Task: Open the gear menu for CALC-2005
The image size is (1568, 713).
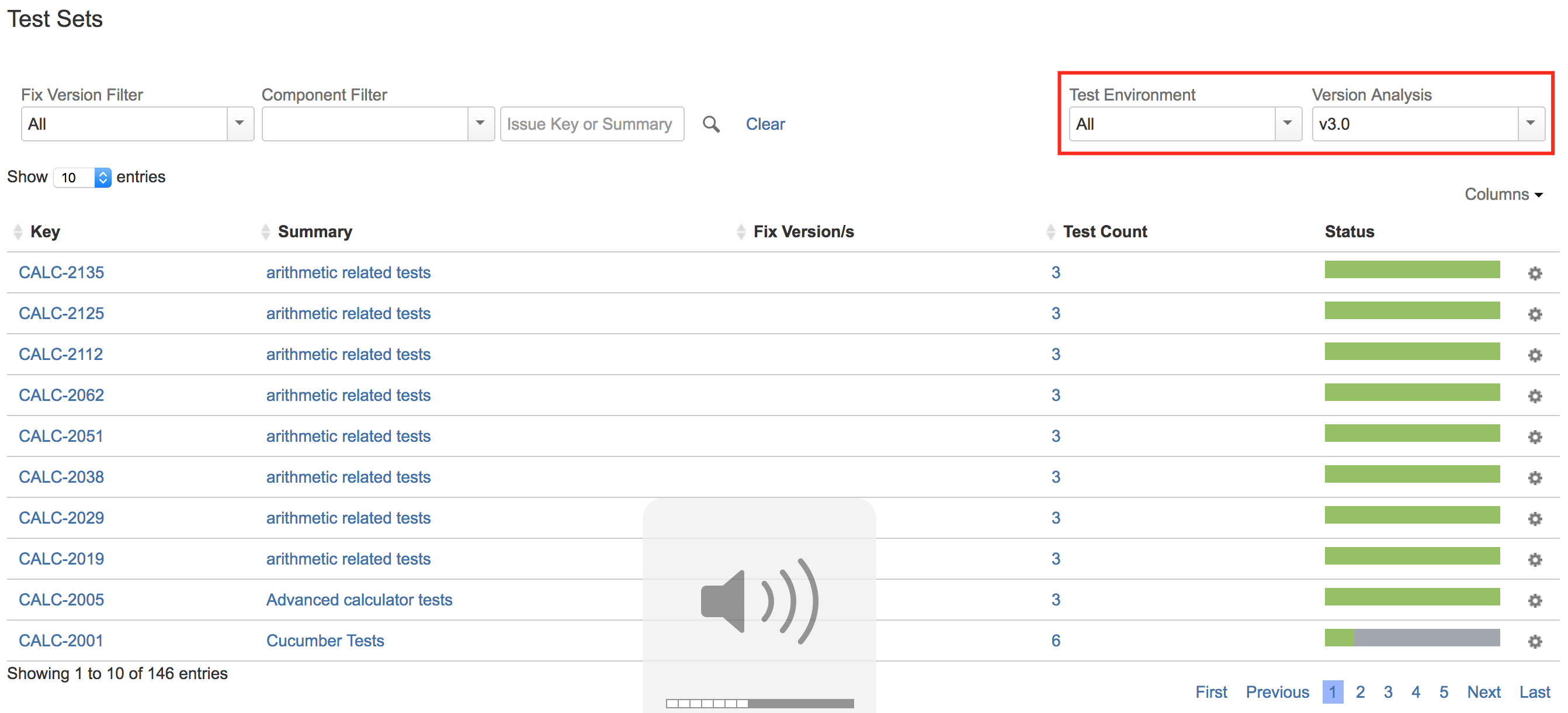Action: coord(1535,600)
